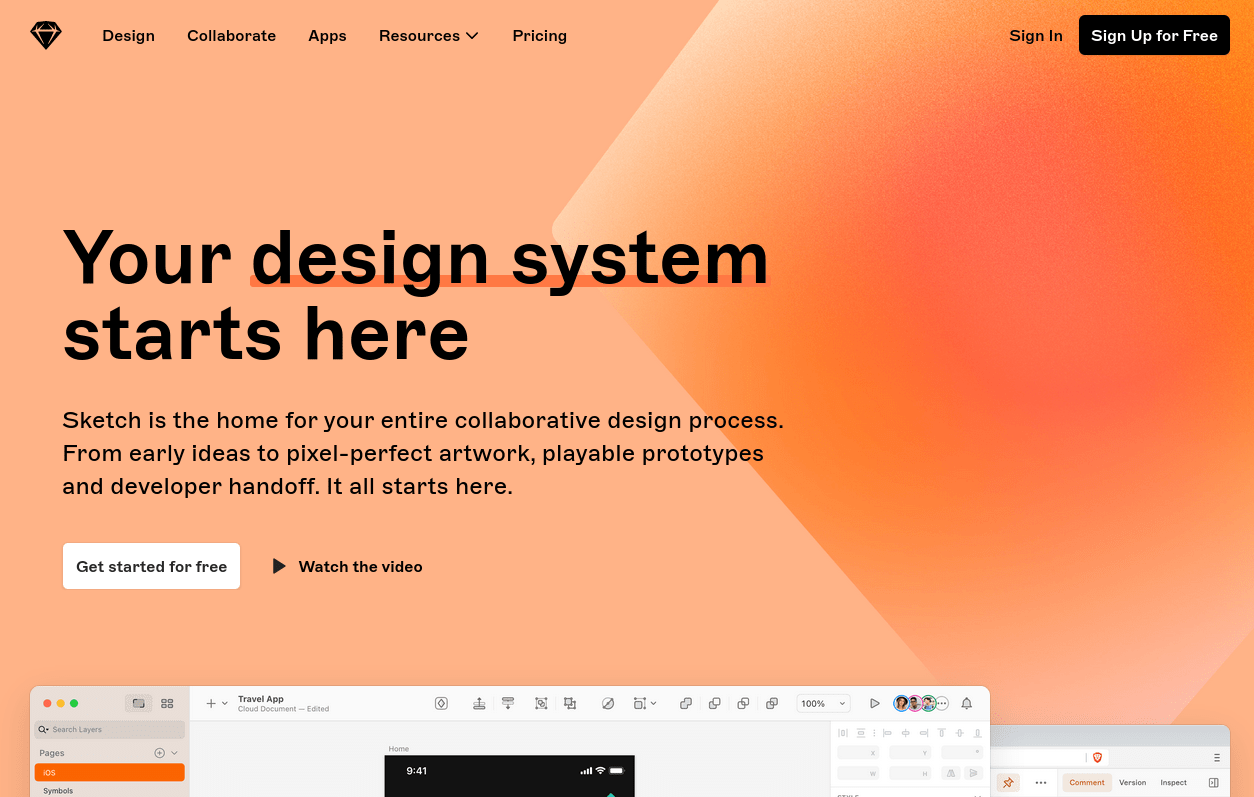
Task: Open the Design nav item
Action: pos(128,36)
